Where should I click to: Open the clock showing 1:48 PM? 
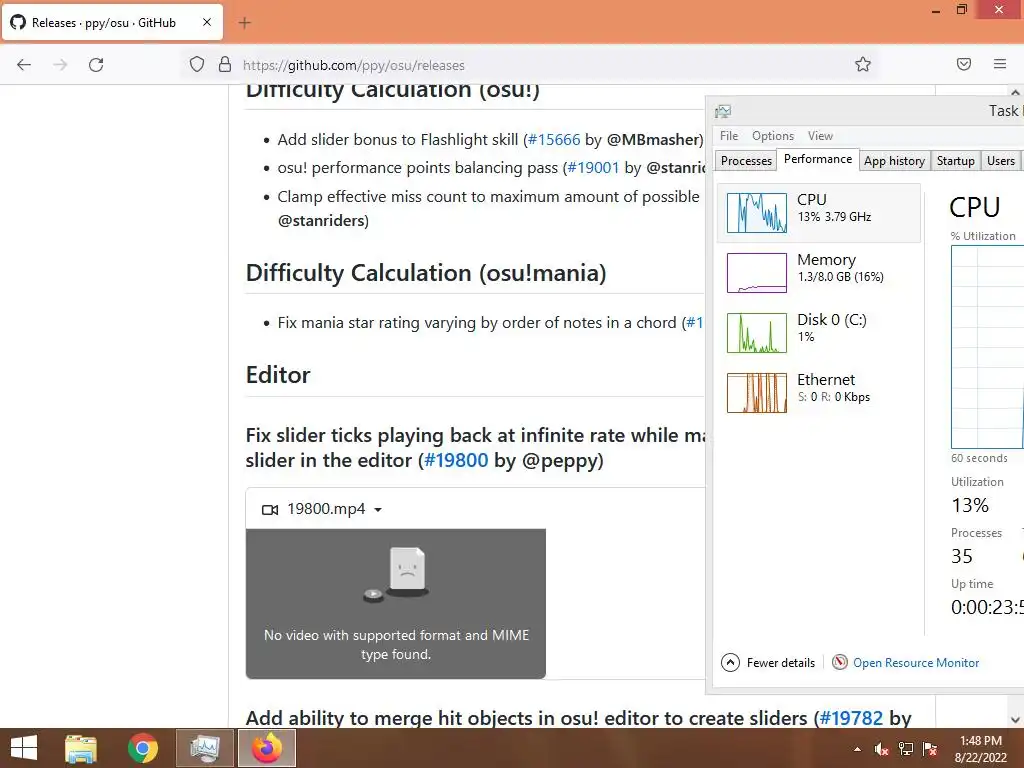[x=980, y=749]
